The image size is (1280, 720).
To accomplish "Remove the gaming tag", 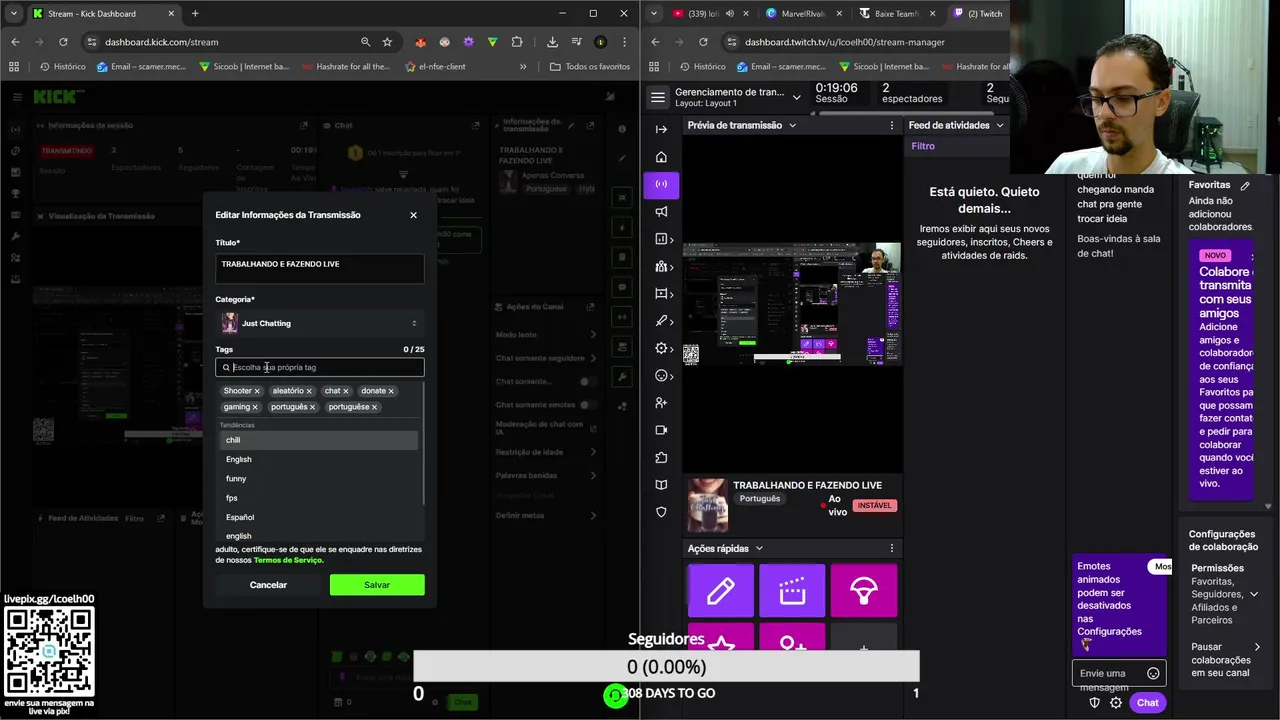I will [x=255, y=407].
